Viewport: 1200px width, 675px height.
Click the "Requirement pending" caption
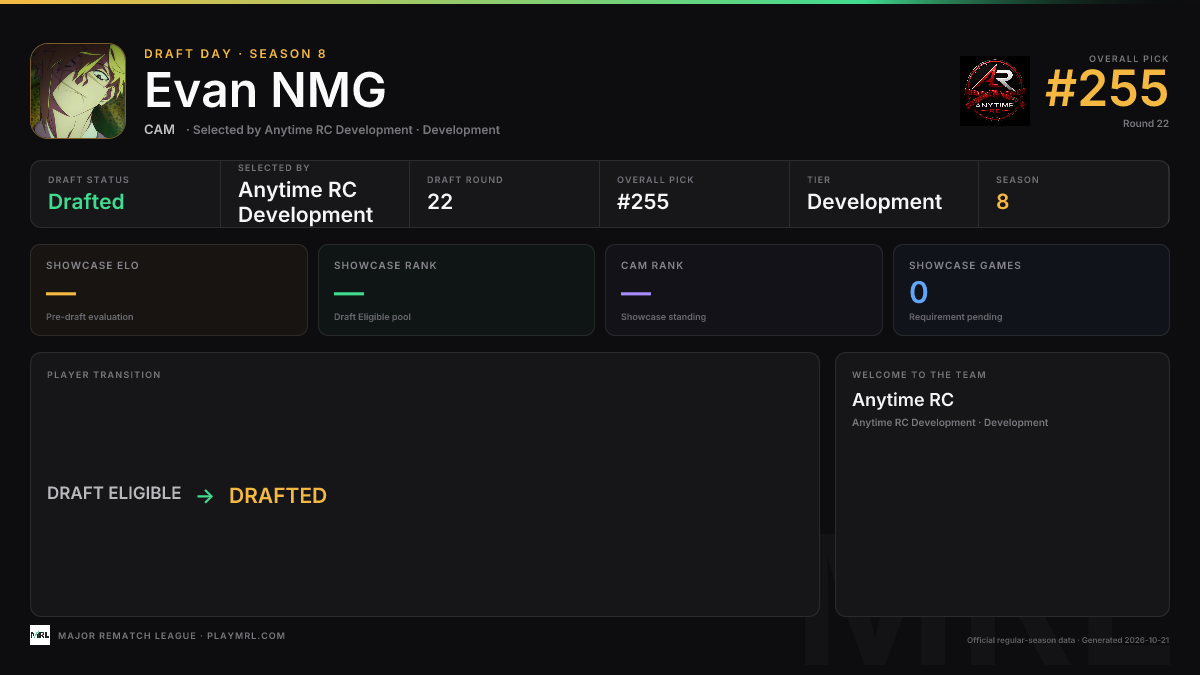click(955, 317)
